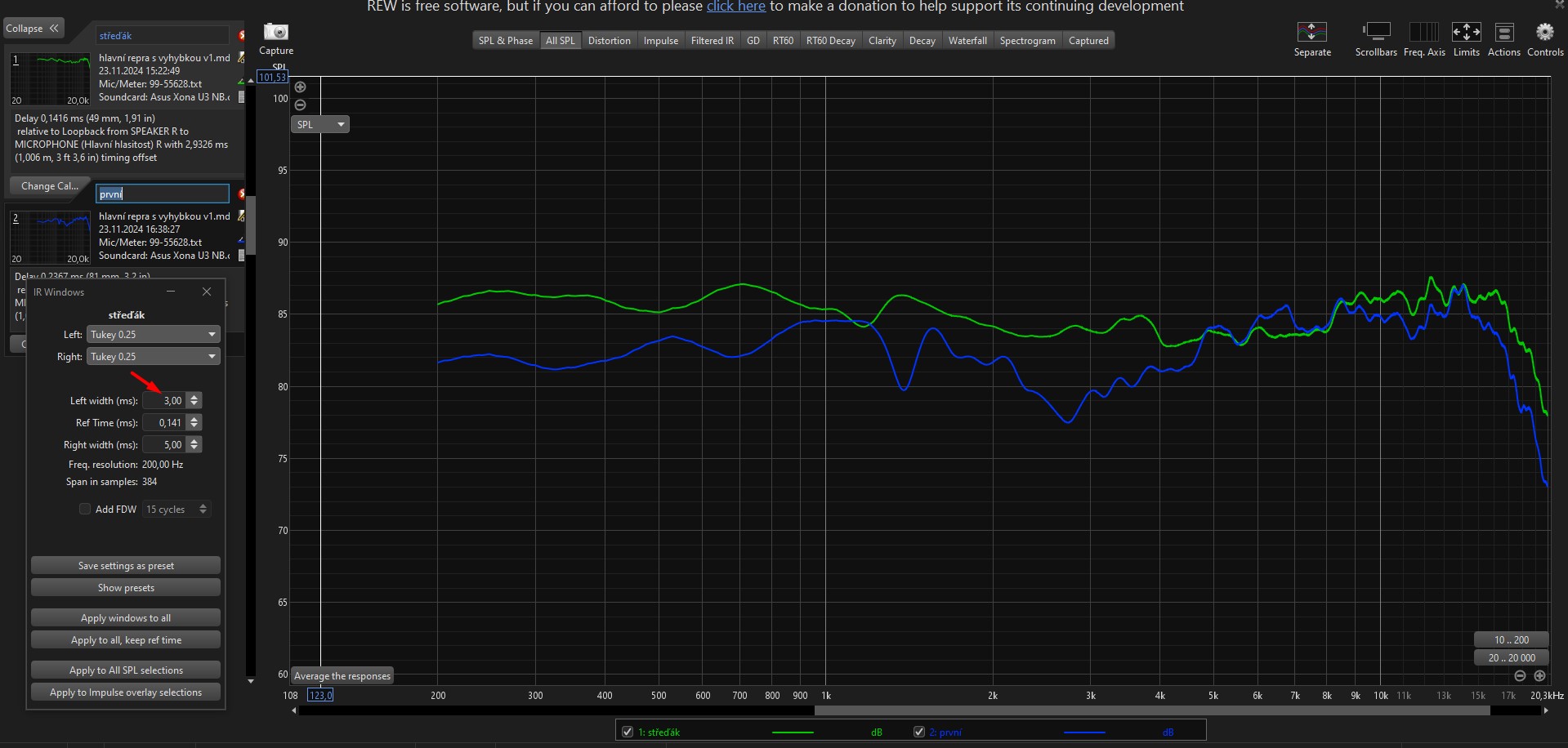Edit notes icon for measurement 1
This screenshot has height=748, width=1568.
point(241,58)
